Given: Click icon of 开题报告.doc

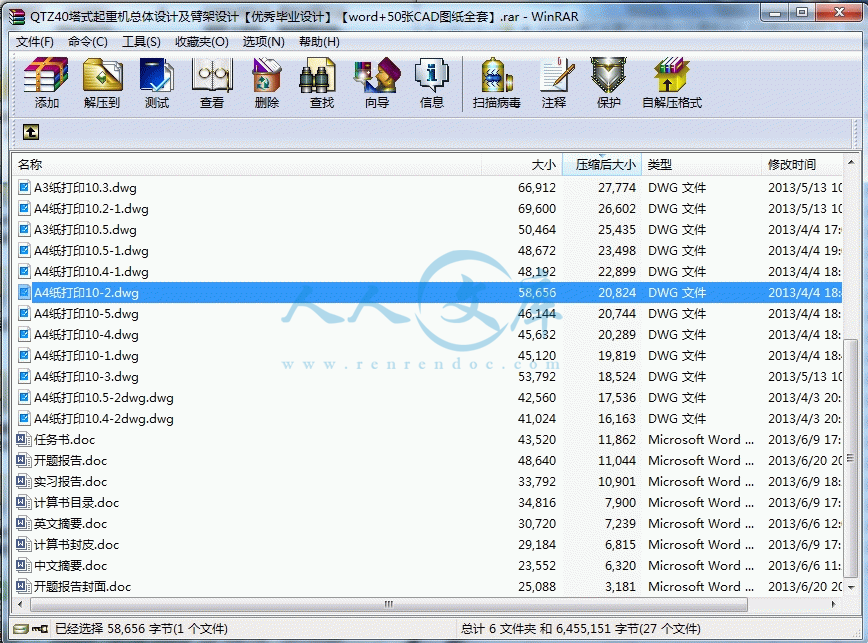Looking at the screenshot, I should click(23, 460).
